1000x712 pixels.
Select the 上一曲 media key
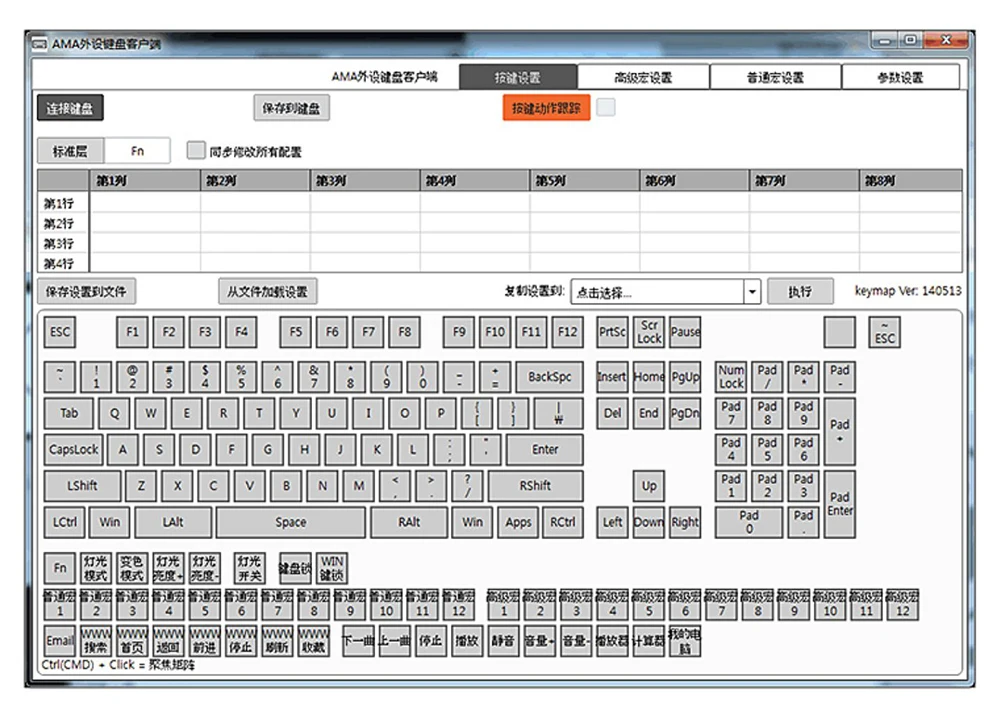[x=394, y=640]
